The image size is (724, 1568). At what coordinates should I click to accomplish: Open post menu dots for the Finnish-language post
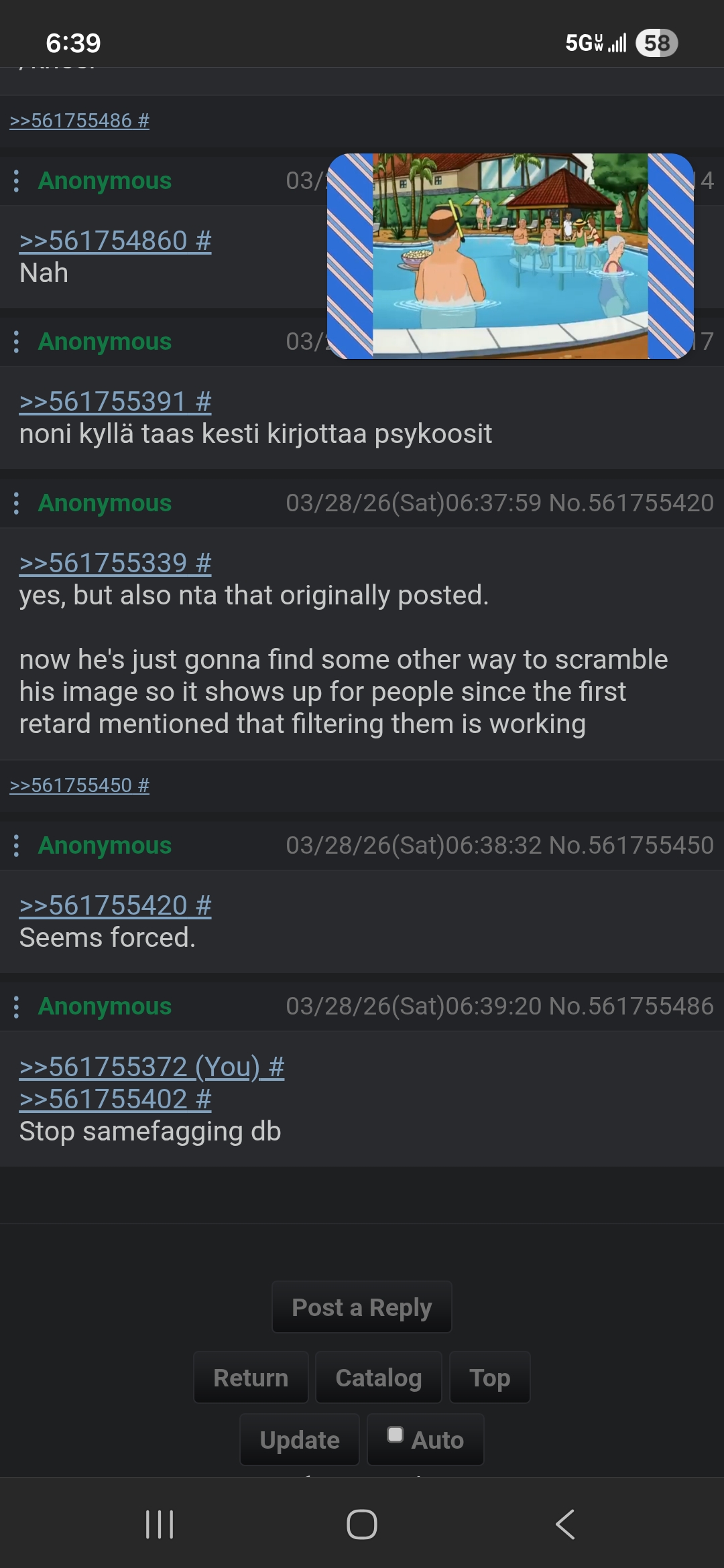coord(16,342)
